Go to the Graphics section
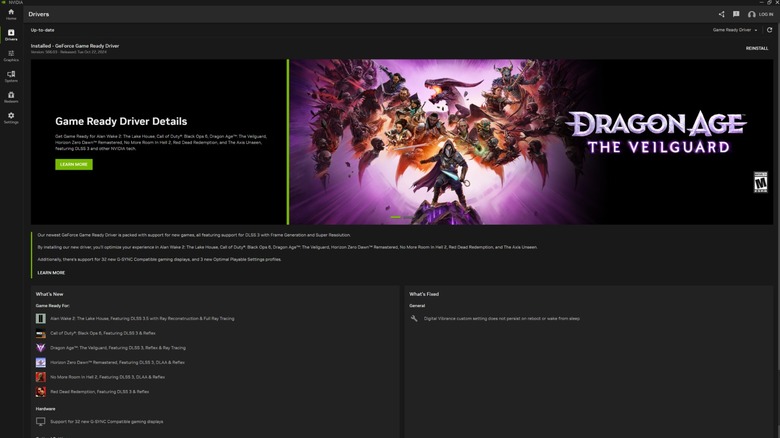This screenshot has width=780, height=438. pos(11,56)
